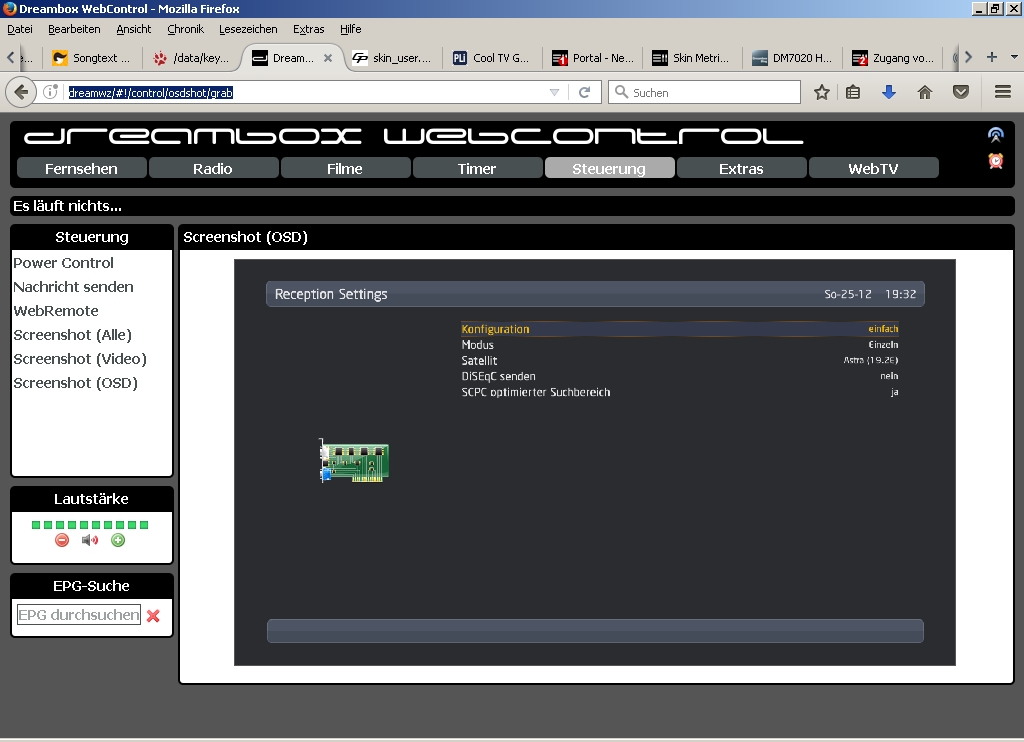Switch to the /data/key tab
The width and height of the screenshot is (1024, 742).
coord(191,58)
